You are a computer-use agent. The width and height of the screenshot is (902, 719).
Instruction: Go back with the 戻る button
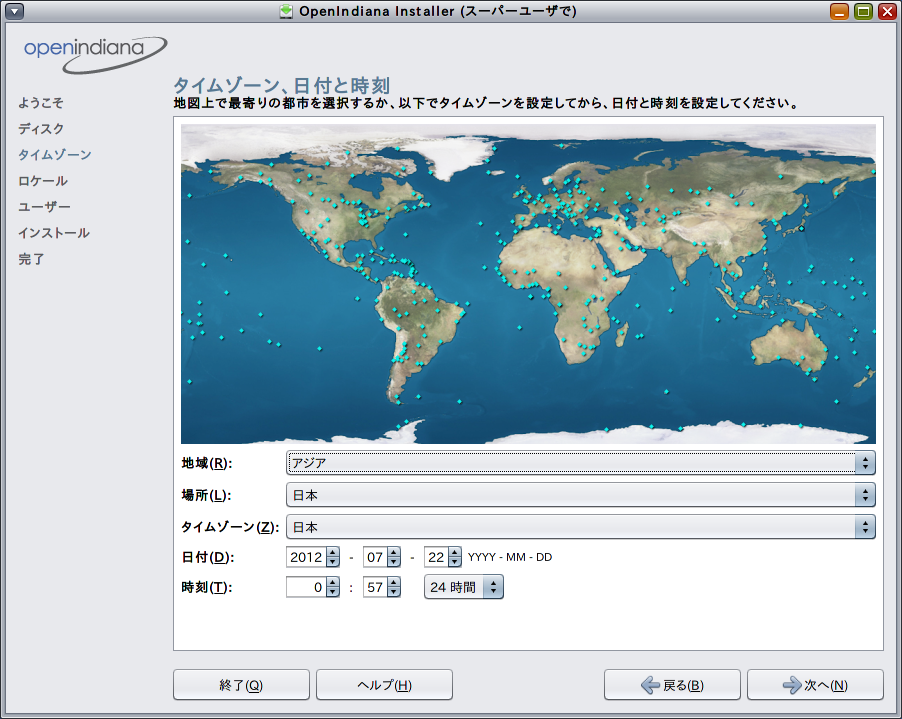pyautogui.click(x=672, y=685)
